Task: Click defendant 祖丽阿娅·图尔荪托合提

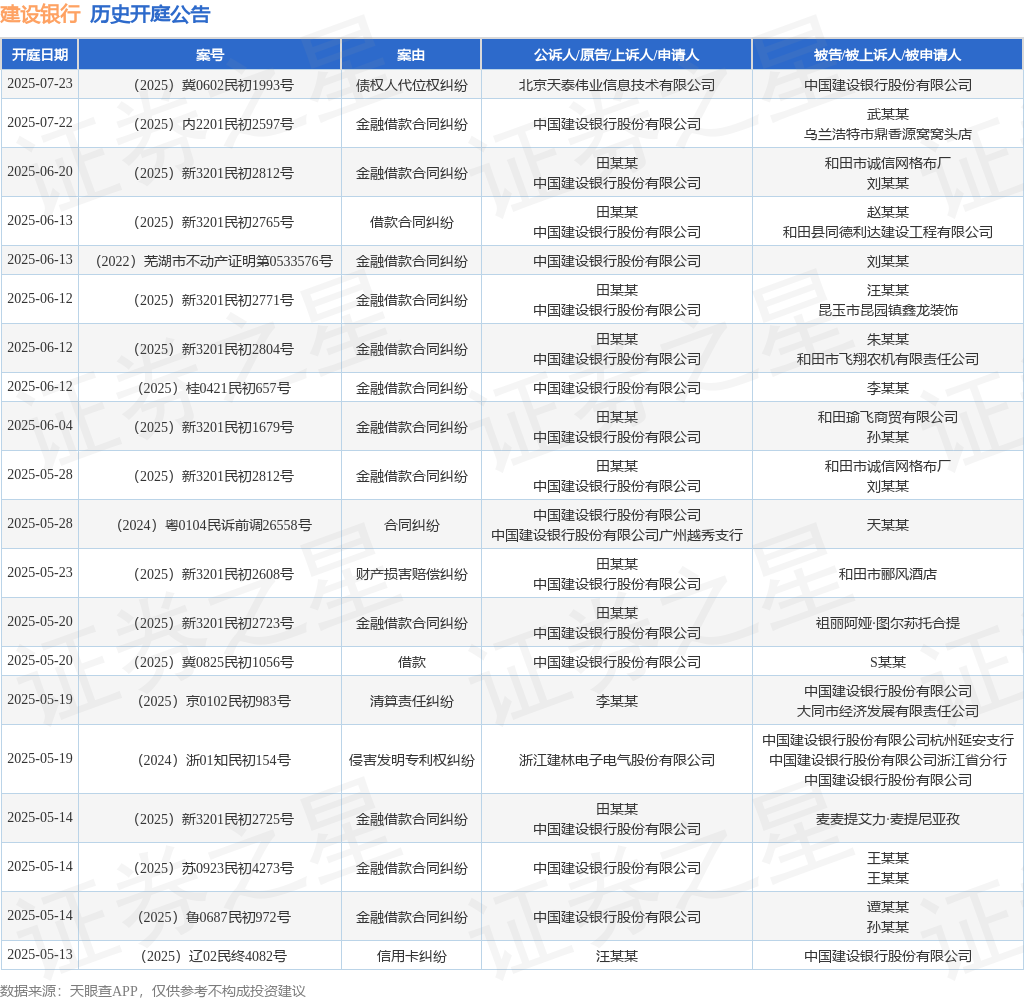Action: (888, 623)
